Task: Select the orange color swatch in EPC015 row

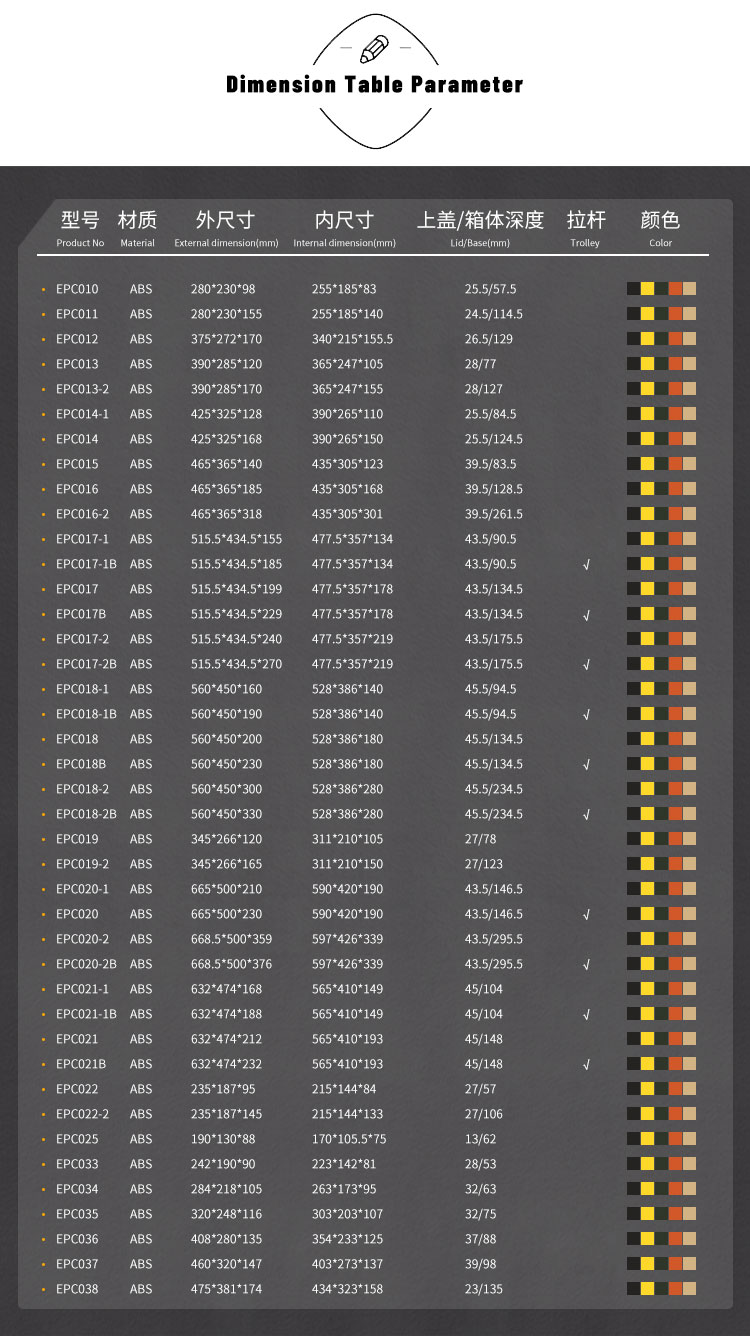Action: pyautogui.click(x=676, y=464)
